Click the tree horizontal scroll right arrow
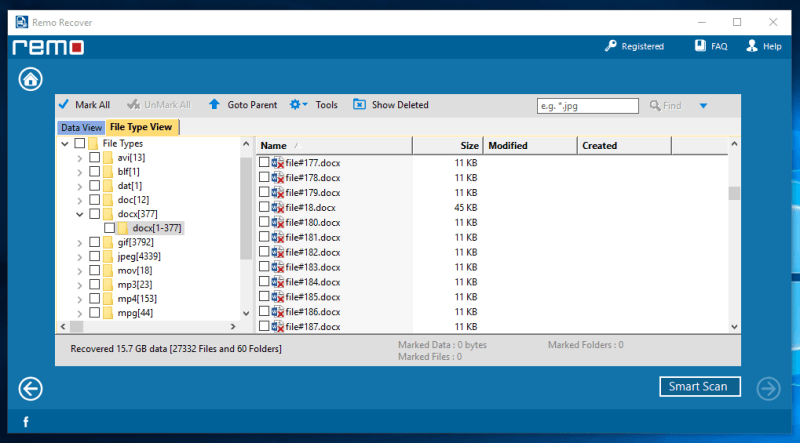The width and height of the screenshot is (800, 443). click(233, 326)
